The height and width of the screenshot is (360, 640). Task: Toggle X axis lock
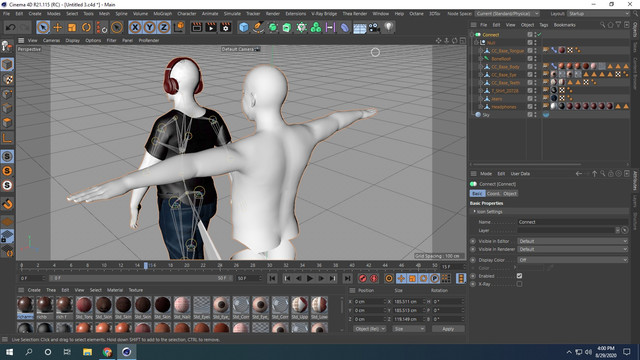[x=135, y=27]
